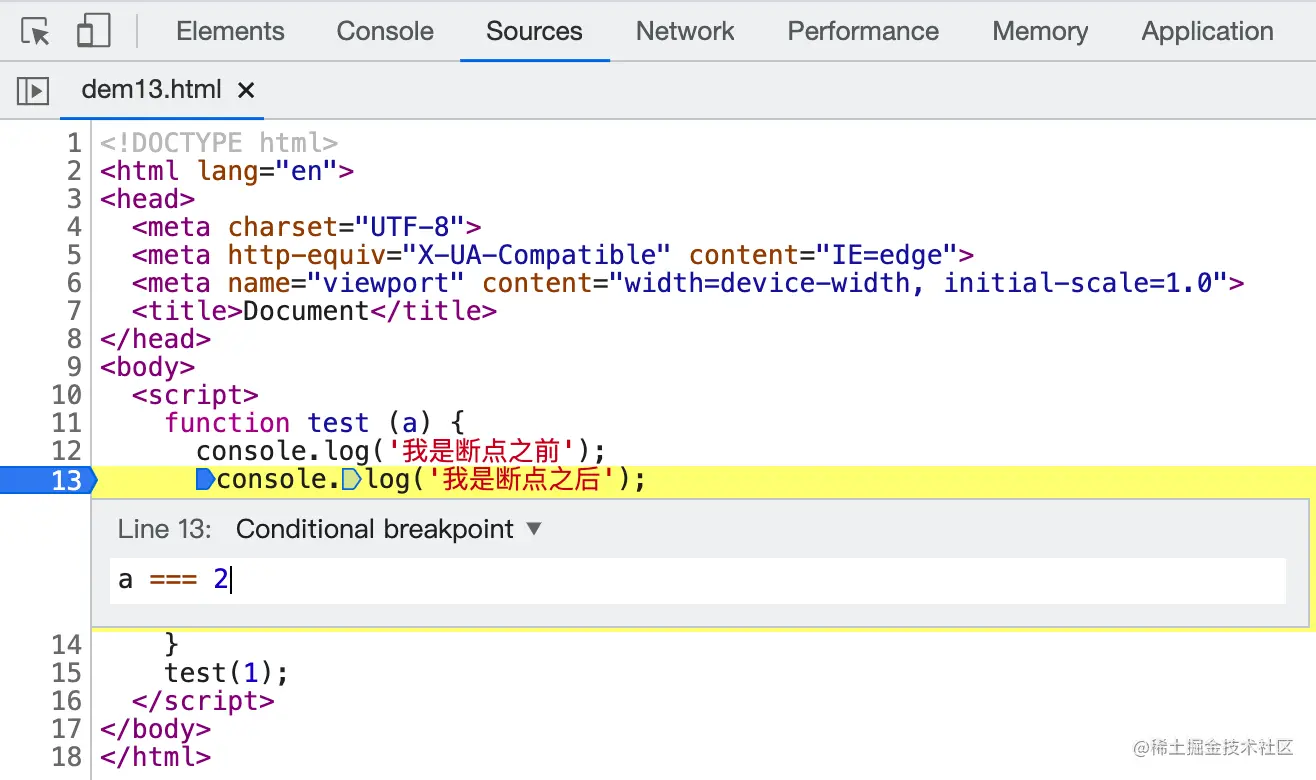Click the line number 1 gutter
Screen dimensions: 1316x780
click(74, 143)
